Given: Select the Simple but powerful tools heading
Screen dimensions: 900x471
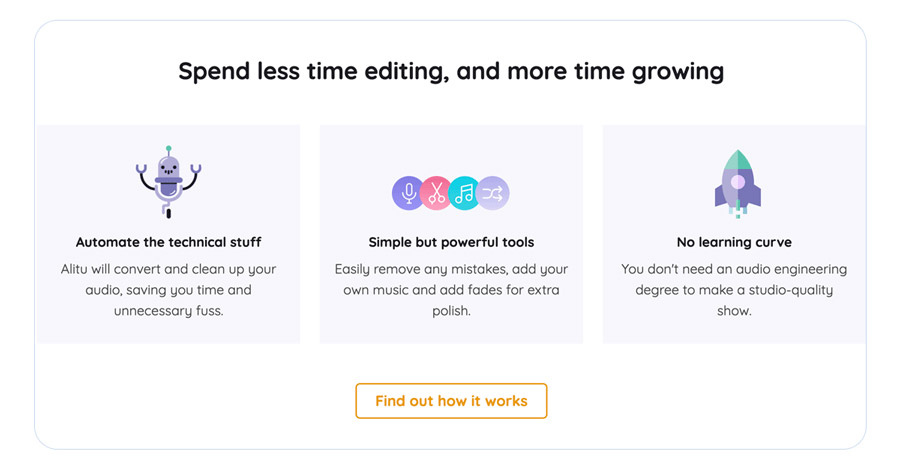Looking at the screenshot, I should 451,242.
